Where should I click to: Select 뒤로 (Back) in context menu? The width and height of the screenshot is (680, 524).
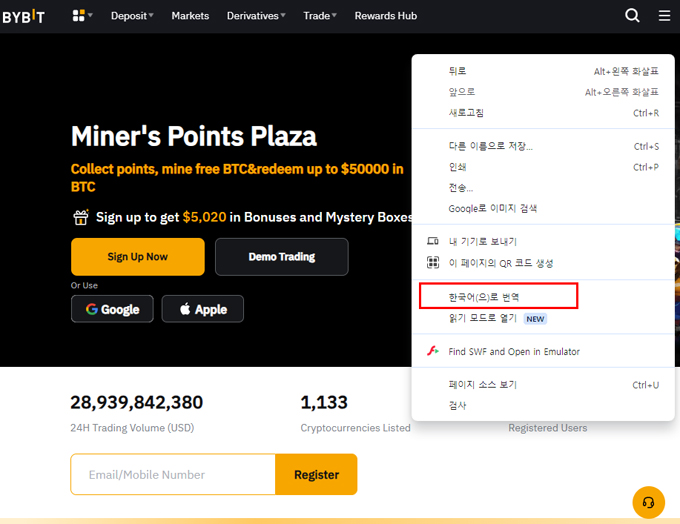click(x=543, y=71)
